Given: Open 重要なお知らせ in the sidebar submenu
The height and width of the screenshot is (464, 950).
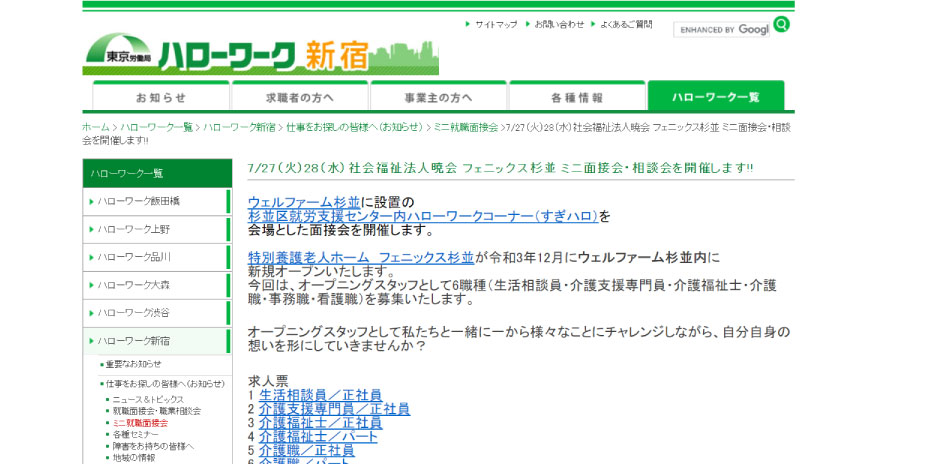Looking at the screenshot, I should (x=133, y=364).
